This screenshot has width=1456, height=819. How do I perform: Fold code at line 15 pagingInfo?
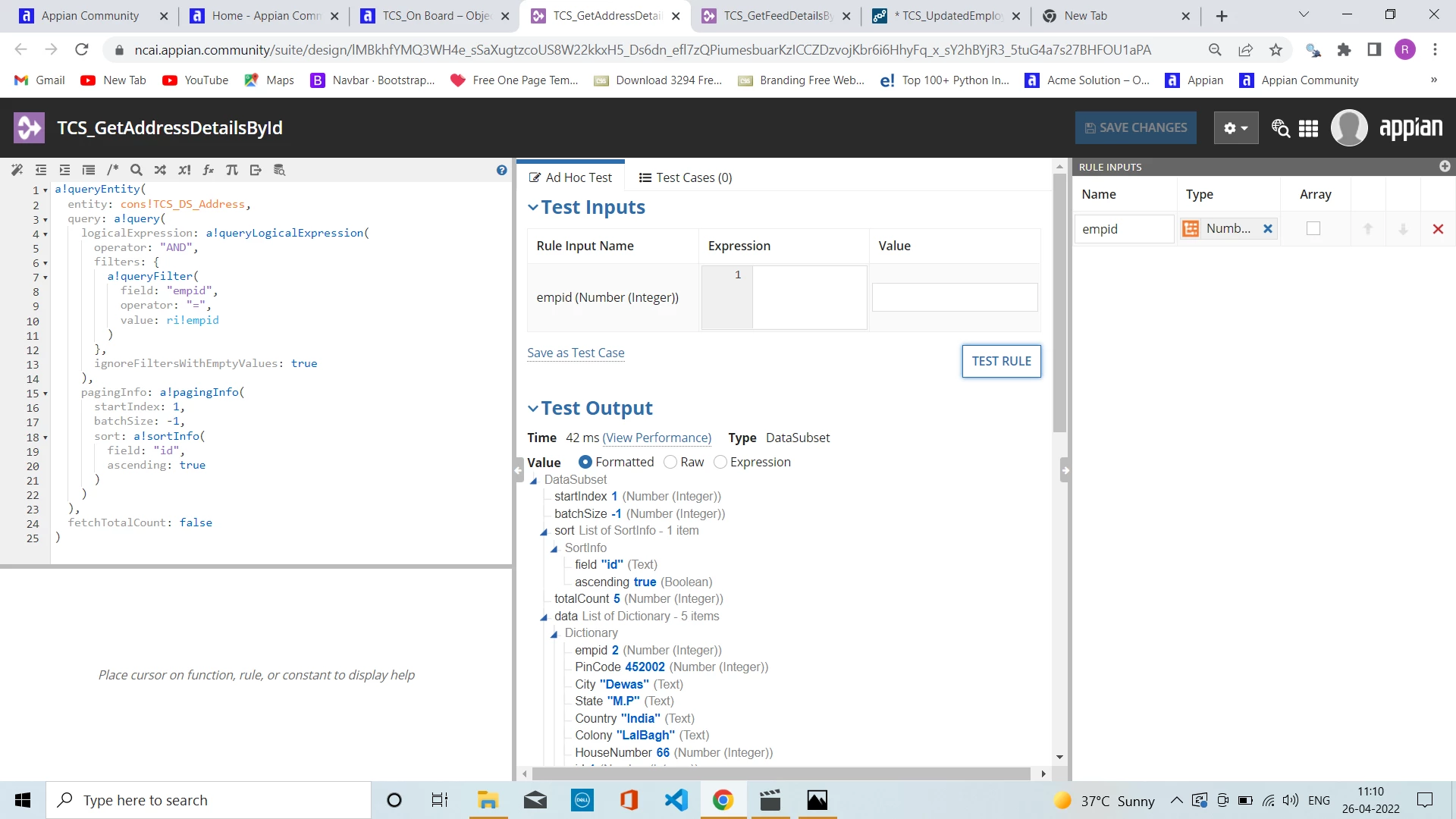coord(45,394)
